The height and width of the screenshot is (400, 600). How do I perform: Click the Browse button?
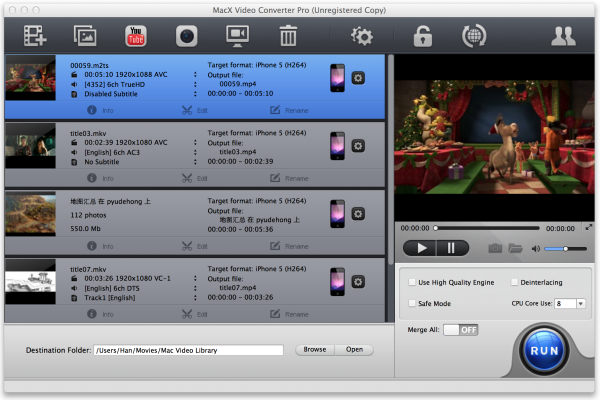pos(315,349)
